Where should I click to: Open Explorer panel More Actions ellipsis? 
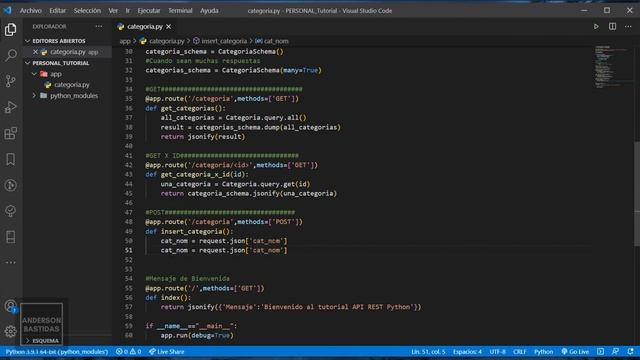99,27
